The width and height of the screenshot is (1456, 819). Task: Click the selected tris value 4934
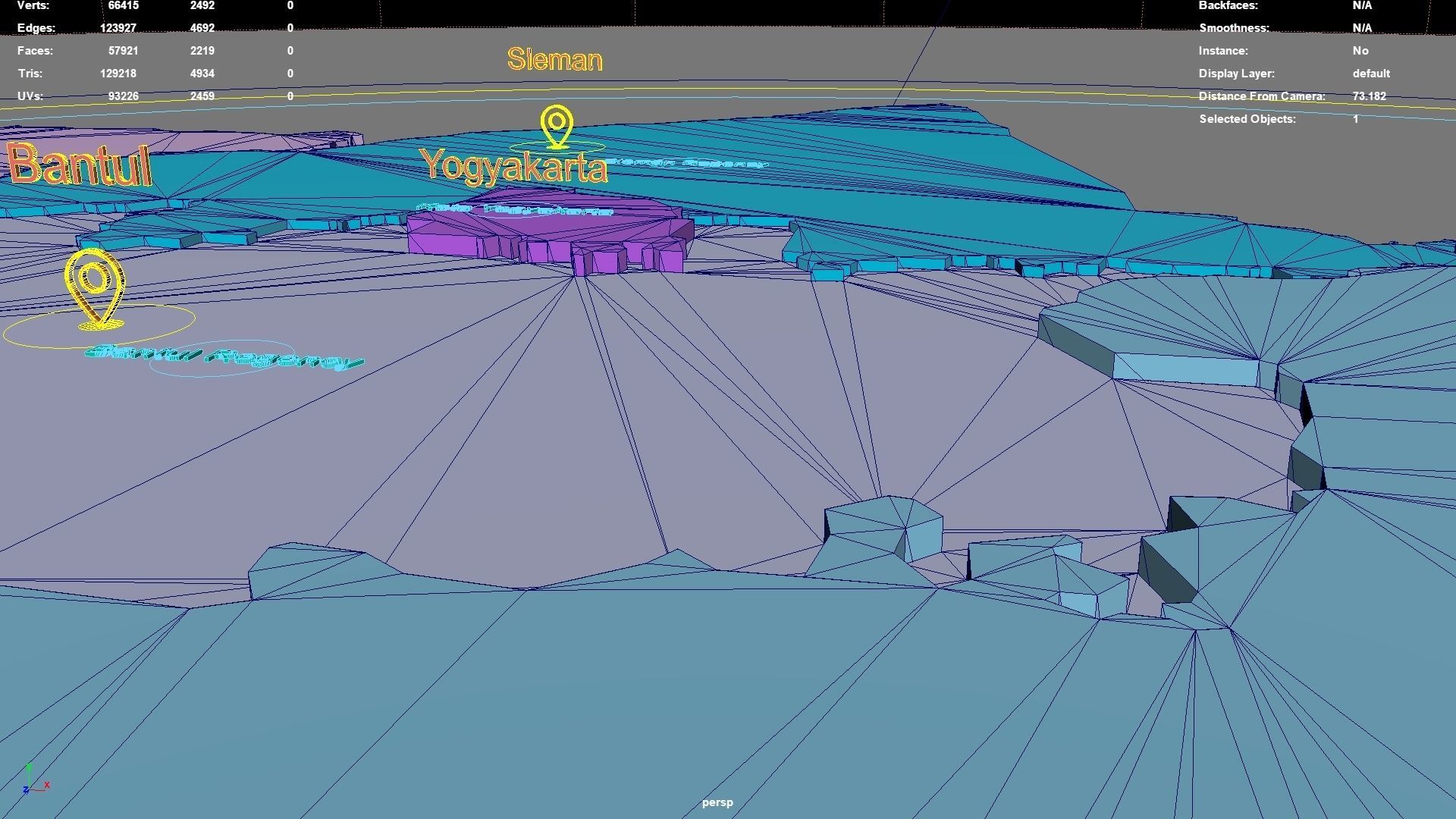202,74
